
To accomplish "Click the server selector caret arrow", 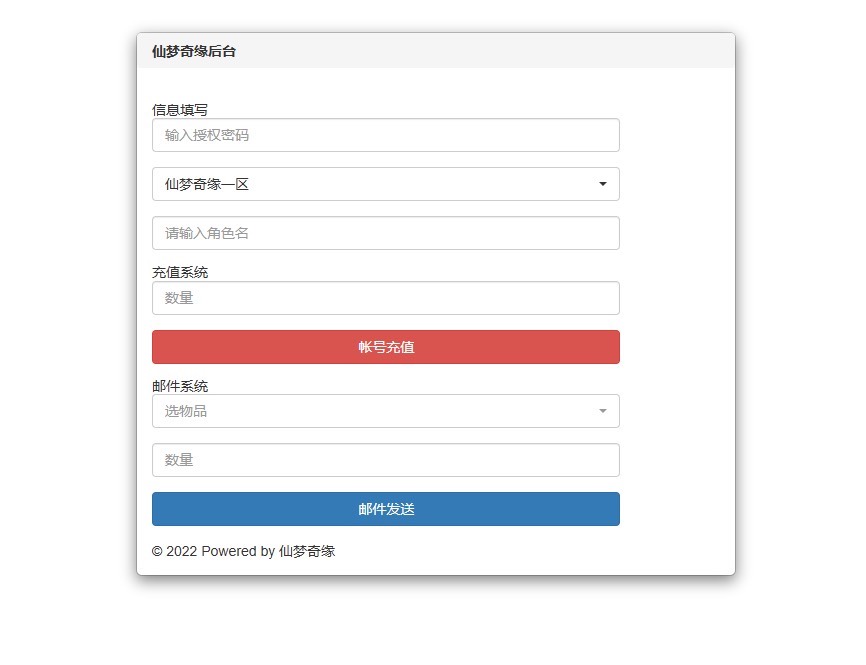I will (603, 184).
